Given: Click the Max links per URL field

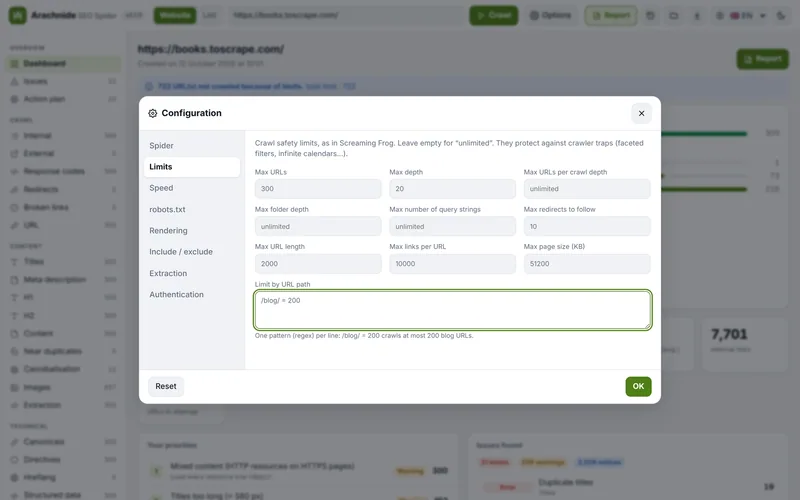Looking at the screenshot, I should pos(452,264).
